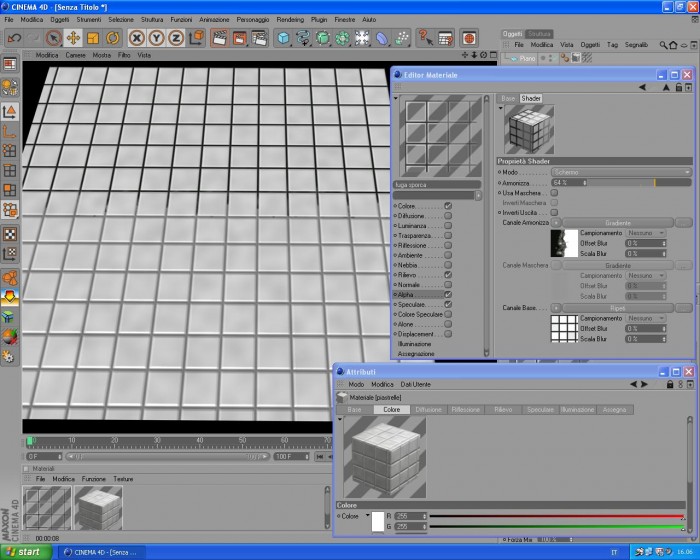
Task: Open Campionamento dropdown under Canale Armonizza
Action: coord(646,233)
